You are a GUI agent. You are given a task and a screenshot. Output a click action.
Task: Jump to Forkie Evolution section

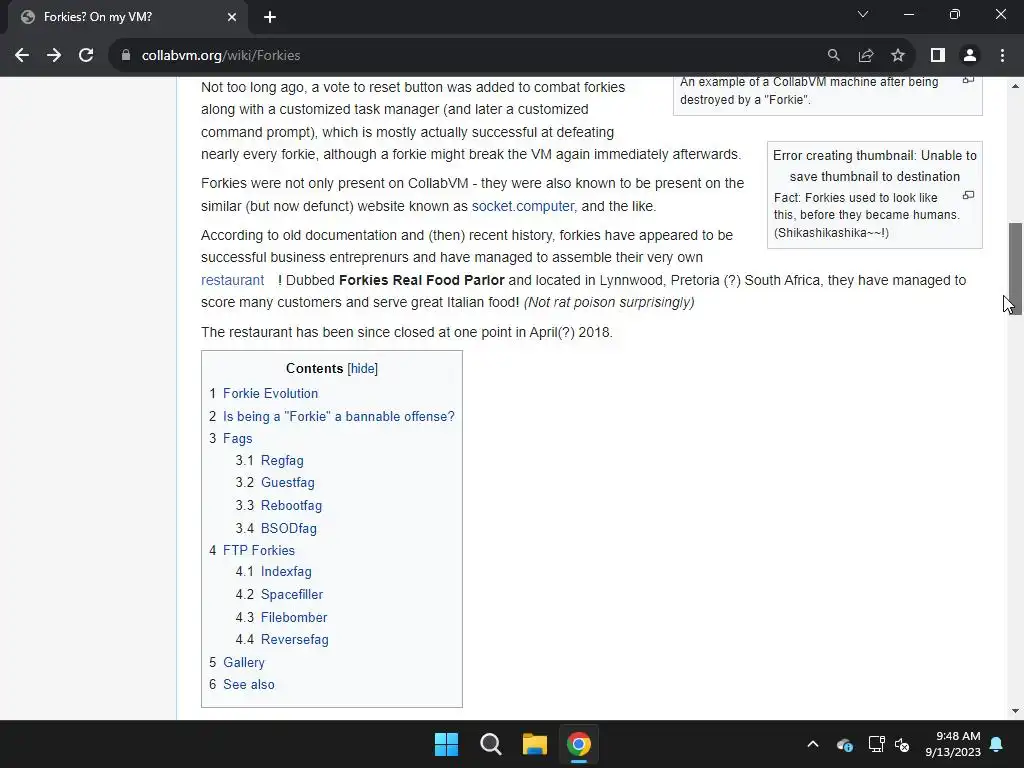(x=270, y=393)
